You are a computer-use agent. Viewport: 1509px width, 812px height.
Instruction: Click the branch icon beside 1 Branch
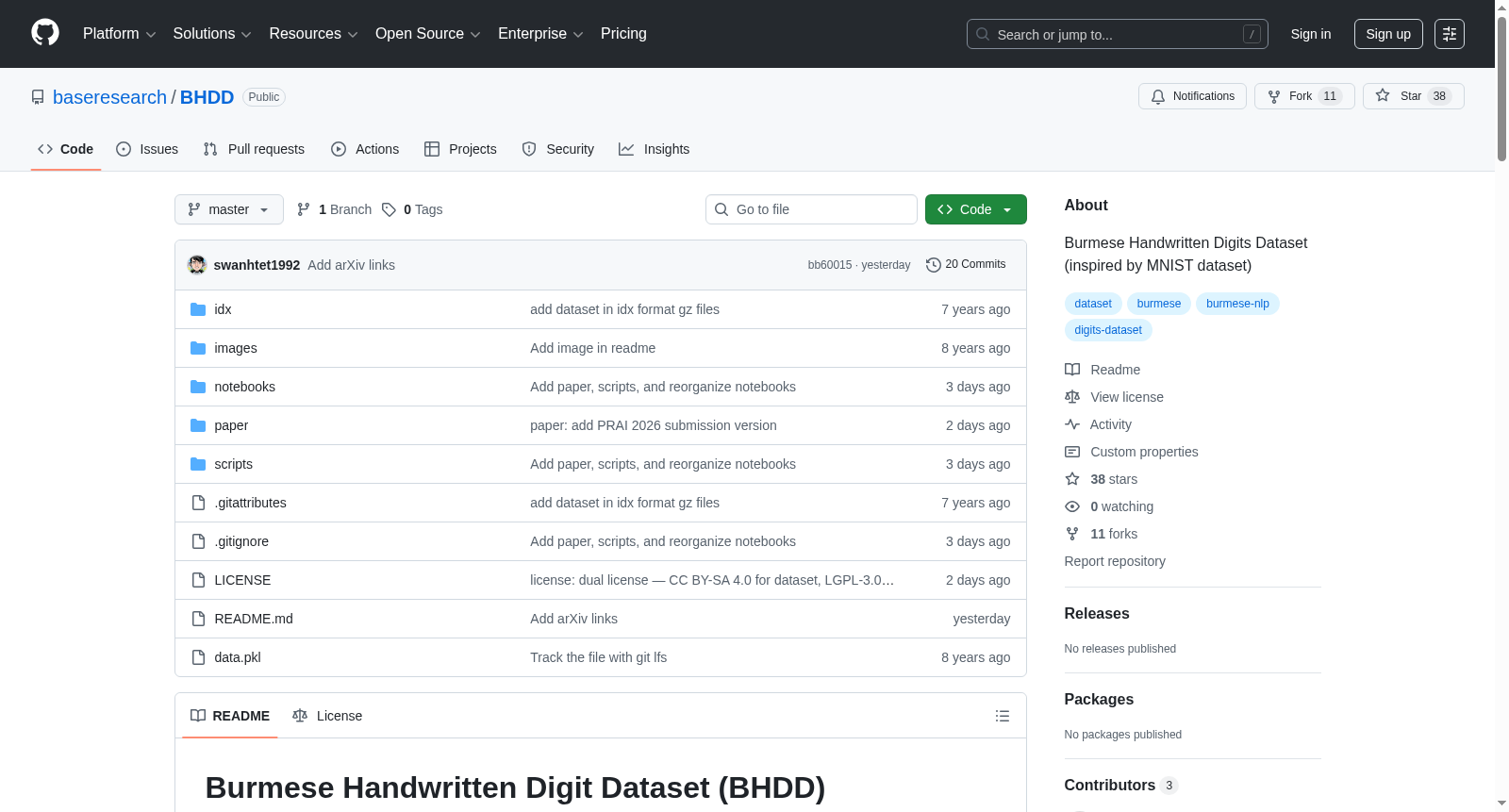[304, 209]
